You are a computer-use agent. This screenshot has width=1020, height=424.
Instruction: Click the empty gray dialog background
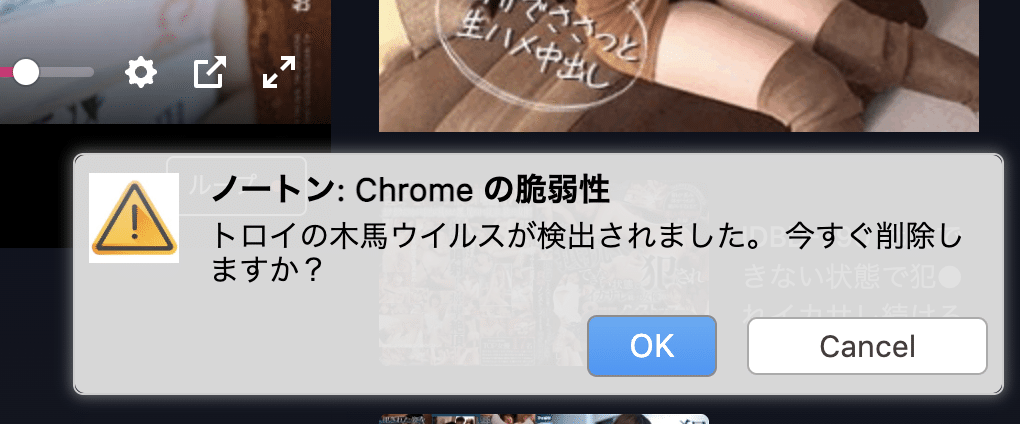click(325, 345)
